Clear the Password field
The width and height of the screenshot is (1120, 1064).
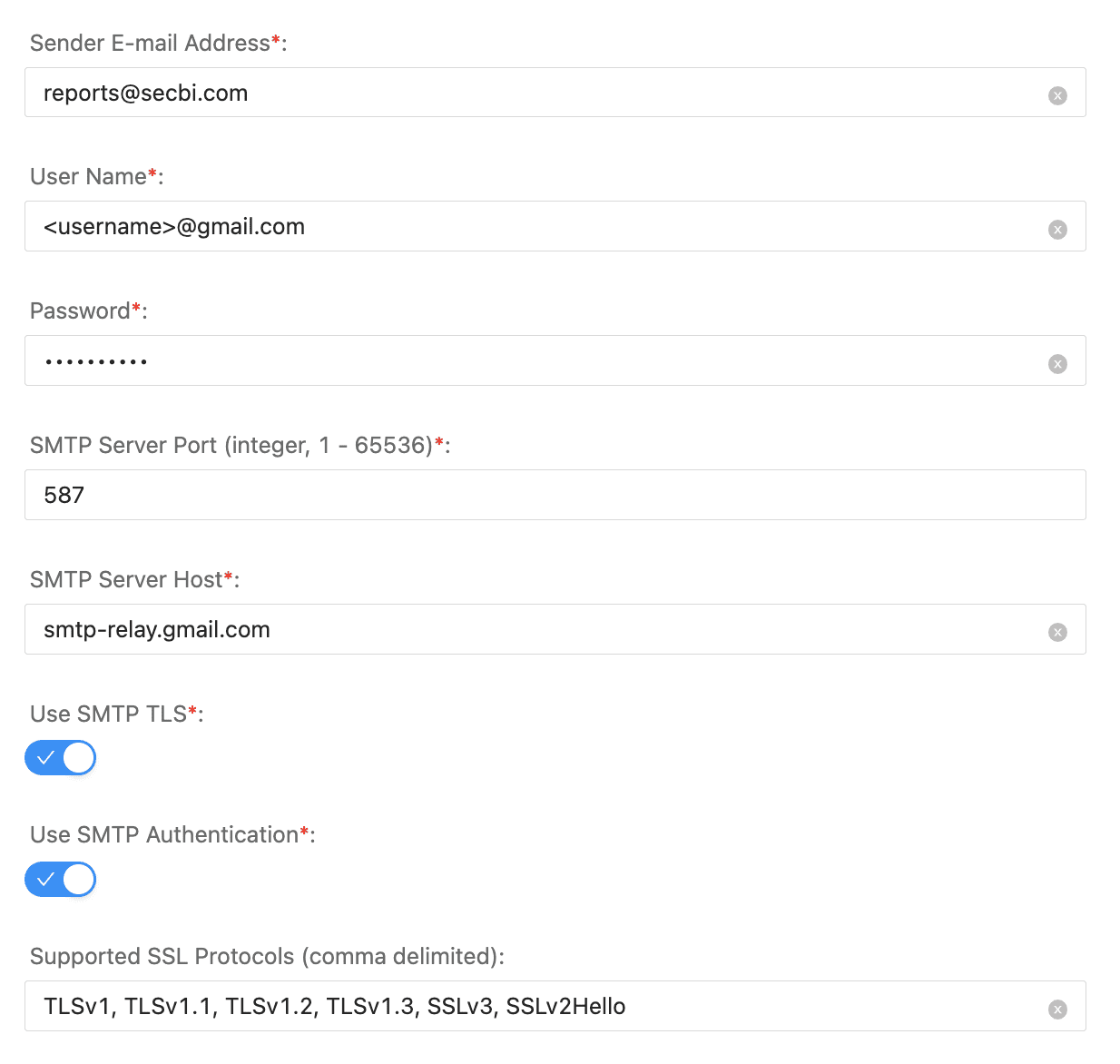tap(1057, 363)
